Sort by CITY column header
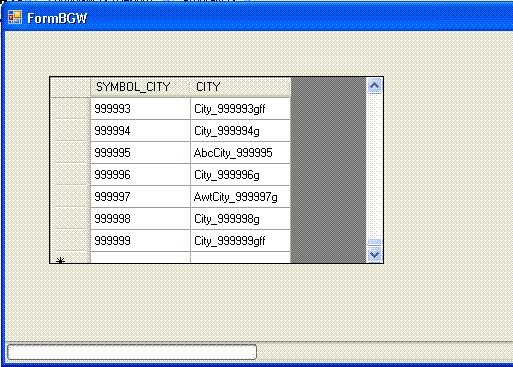Screen dimensions: 513x367 240,87
